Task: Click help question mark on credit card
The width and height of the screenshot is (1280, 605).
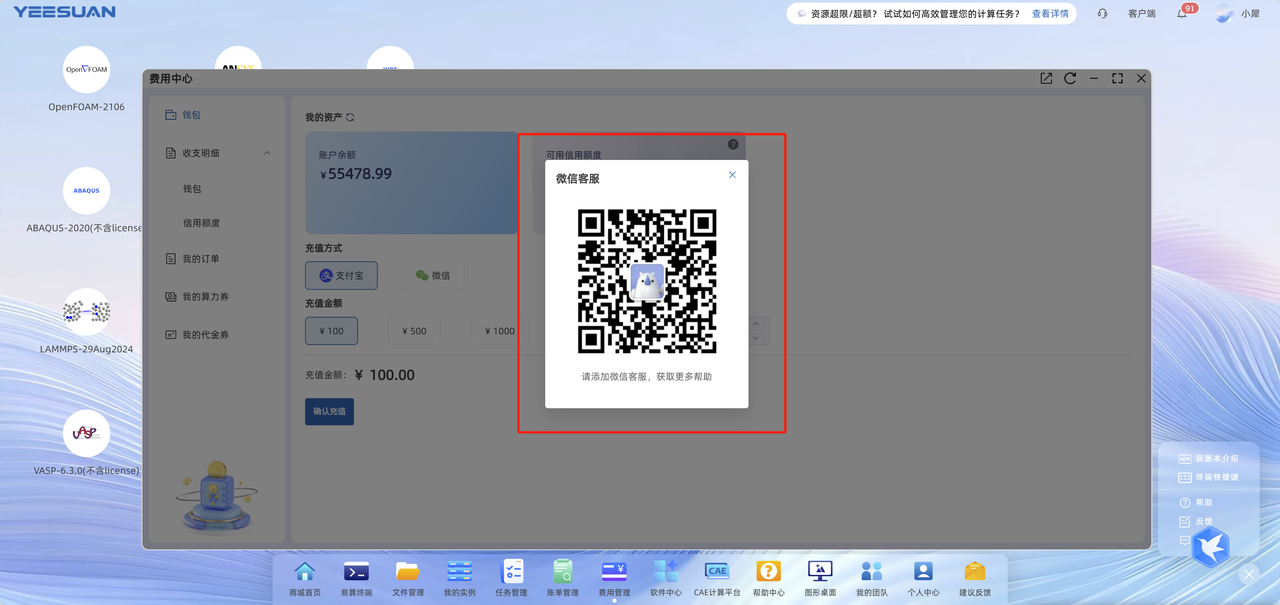Action: coord(733,144)
